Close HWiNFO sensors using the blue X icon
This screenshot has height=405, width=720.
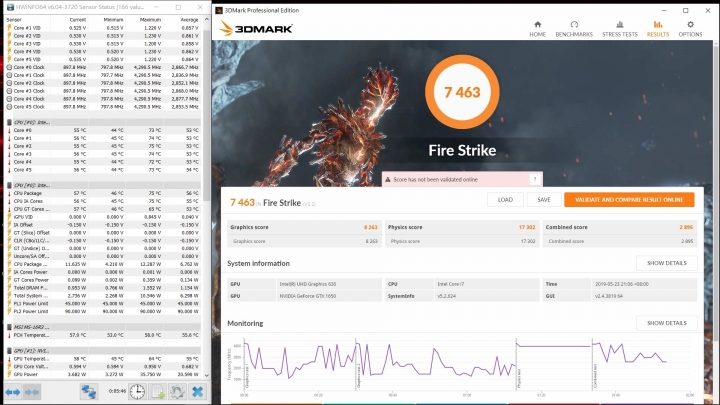197,392
